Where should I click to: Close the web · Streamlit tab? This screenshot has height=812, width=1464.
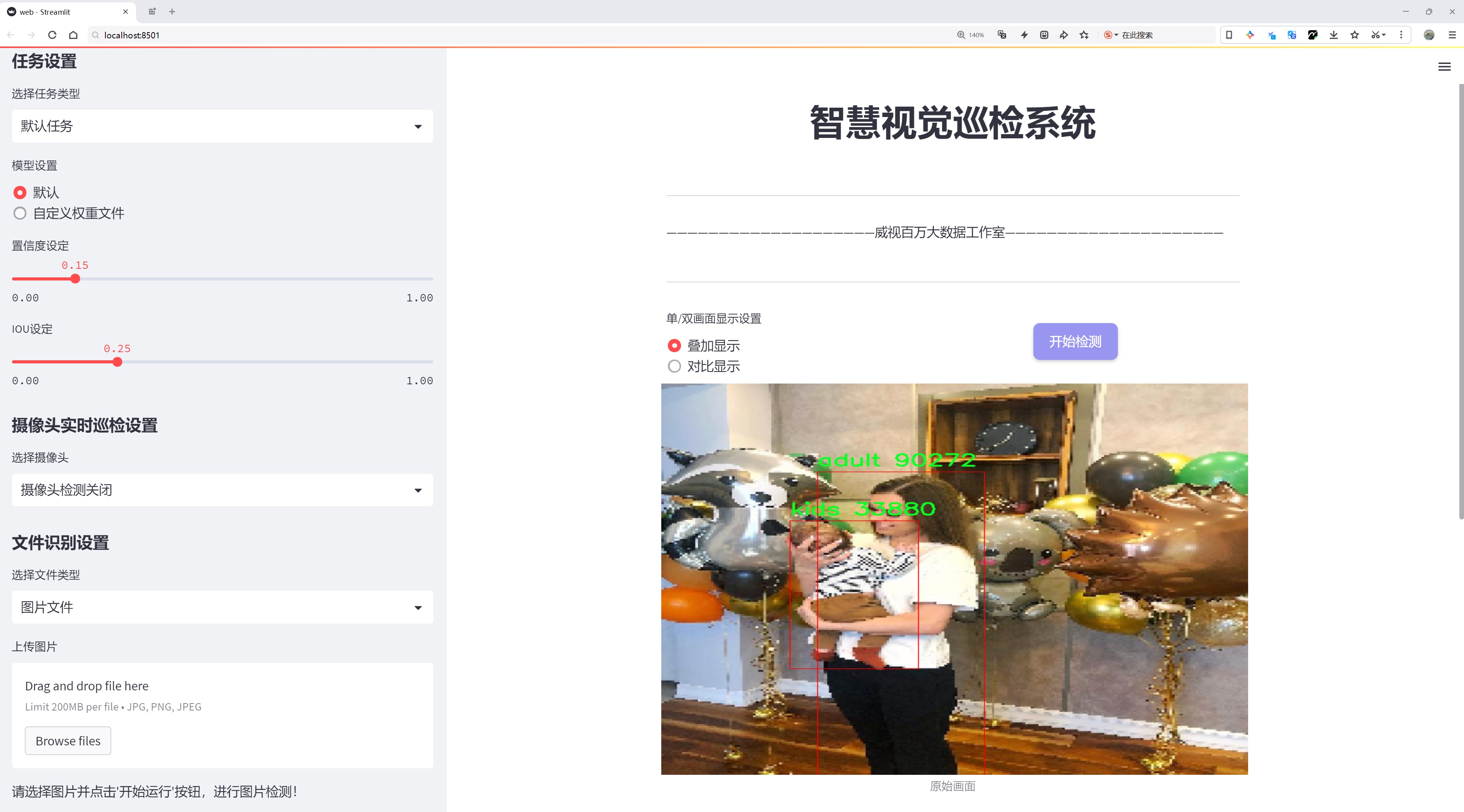[126, 11]
